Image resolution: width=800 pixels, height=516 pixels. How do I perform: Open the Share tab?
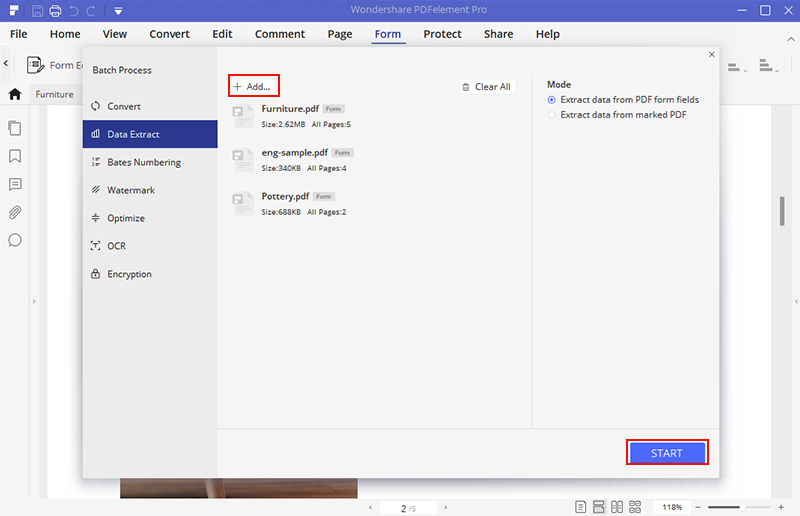498,34
